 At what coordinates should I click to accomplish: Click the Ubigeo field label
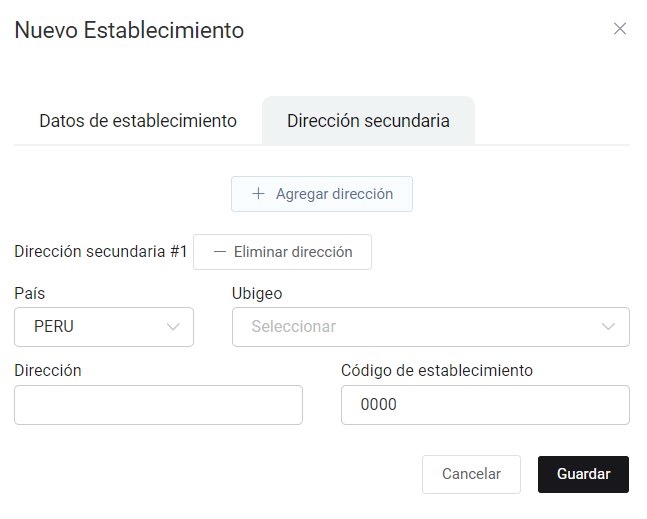[257, 293]
